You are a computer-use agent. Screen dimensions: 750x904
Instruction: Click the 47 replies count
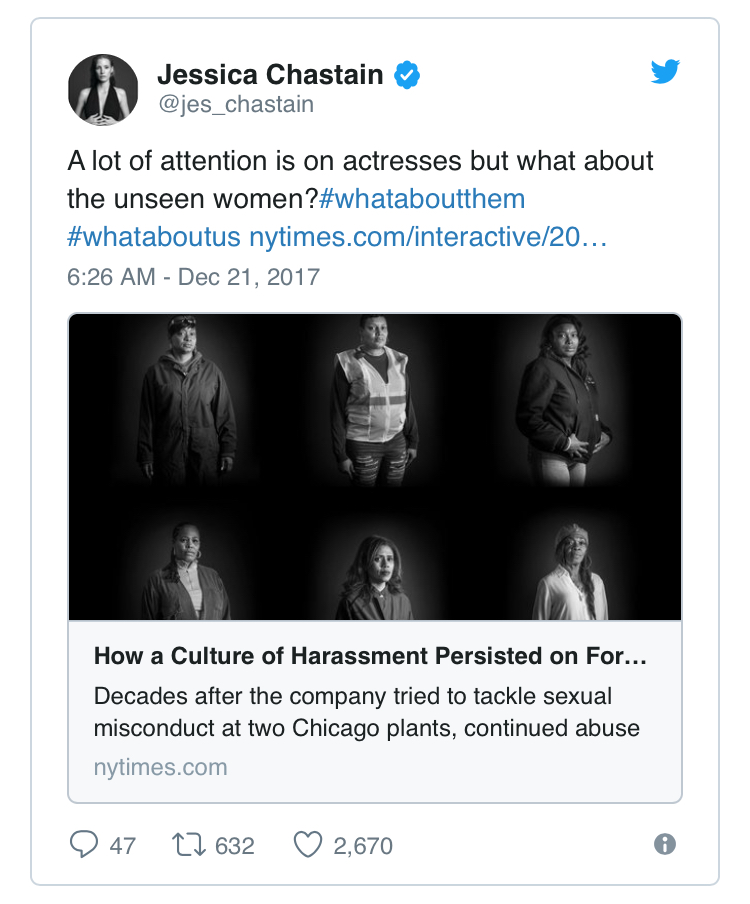(x=123, y=846)
